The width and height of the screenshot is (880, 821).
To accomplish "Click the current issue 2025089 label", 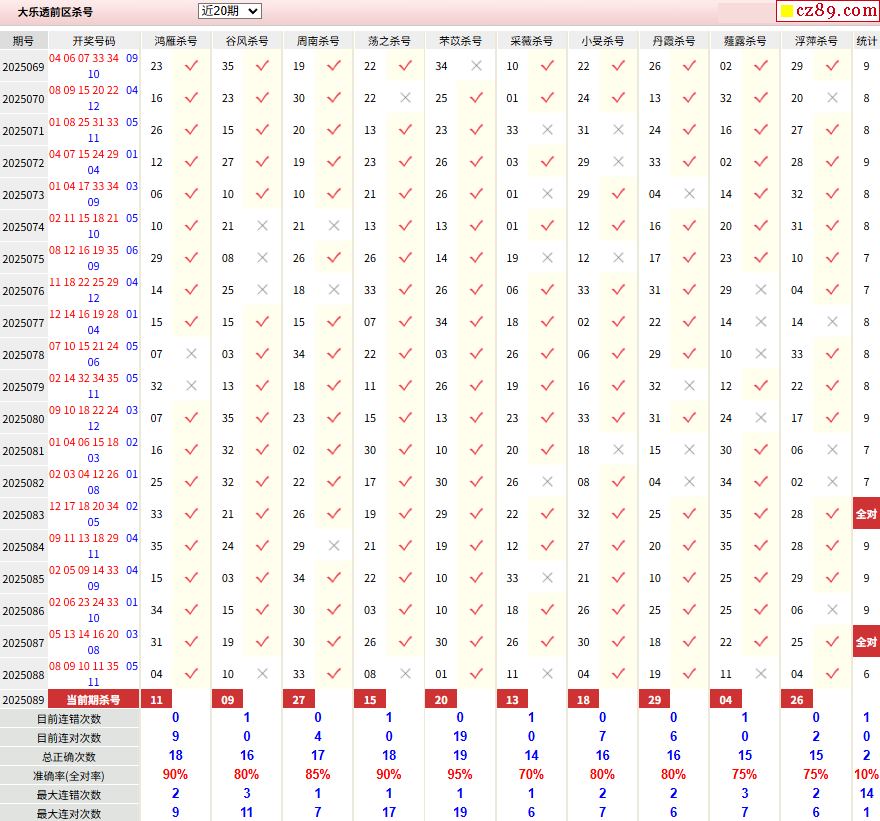I will (x=24, y=700).
